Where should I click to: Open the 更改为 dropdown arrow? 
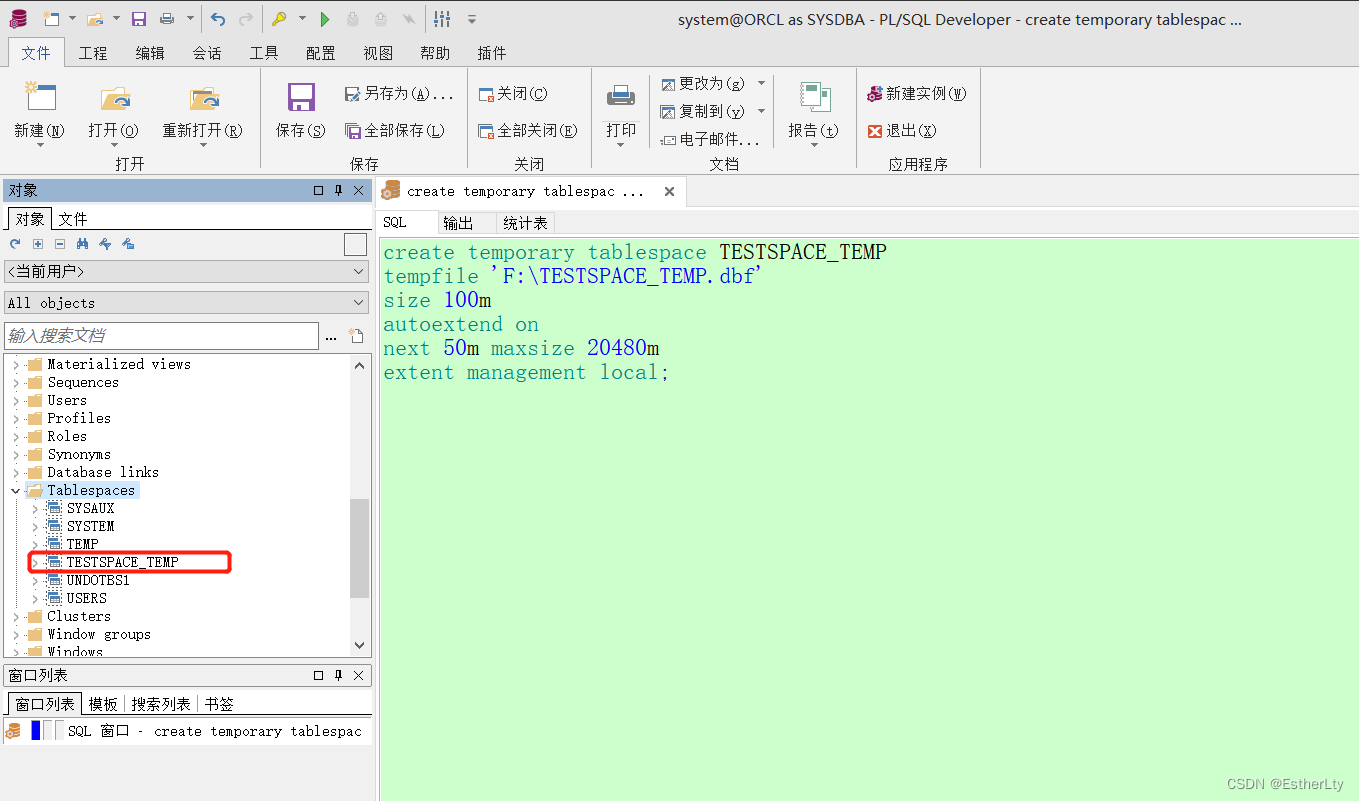(761, 83)
